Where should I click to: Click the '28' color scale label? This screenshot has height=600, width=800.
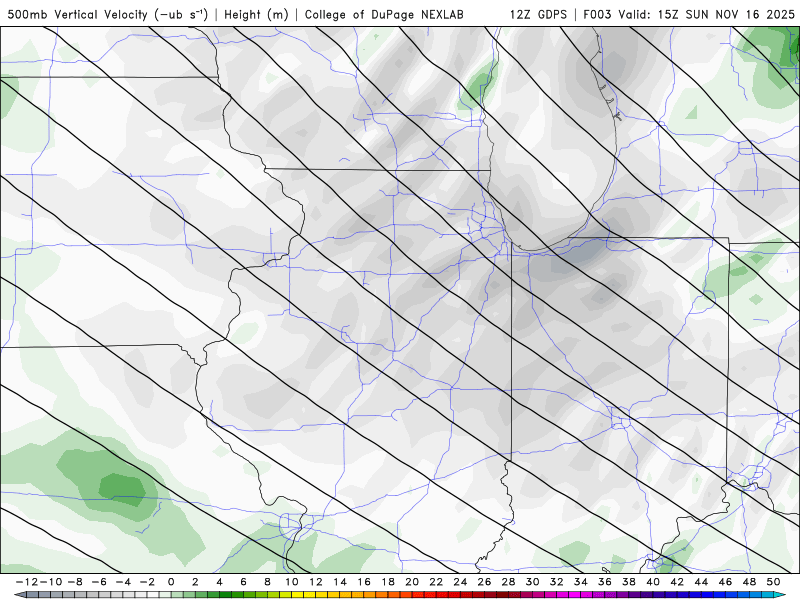[x=509, y=582]
